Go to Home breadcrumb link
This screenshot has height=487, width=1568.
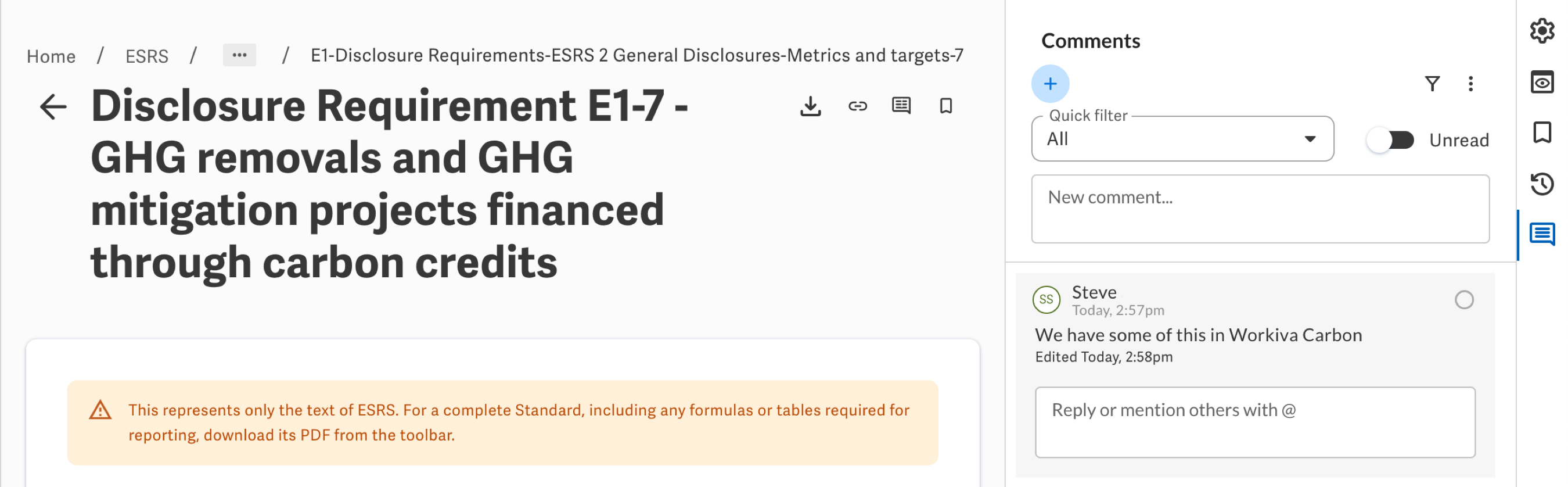pyautogui.click(x=51, y=56)
